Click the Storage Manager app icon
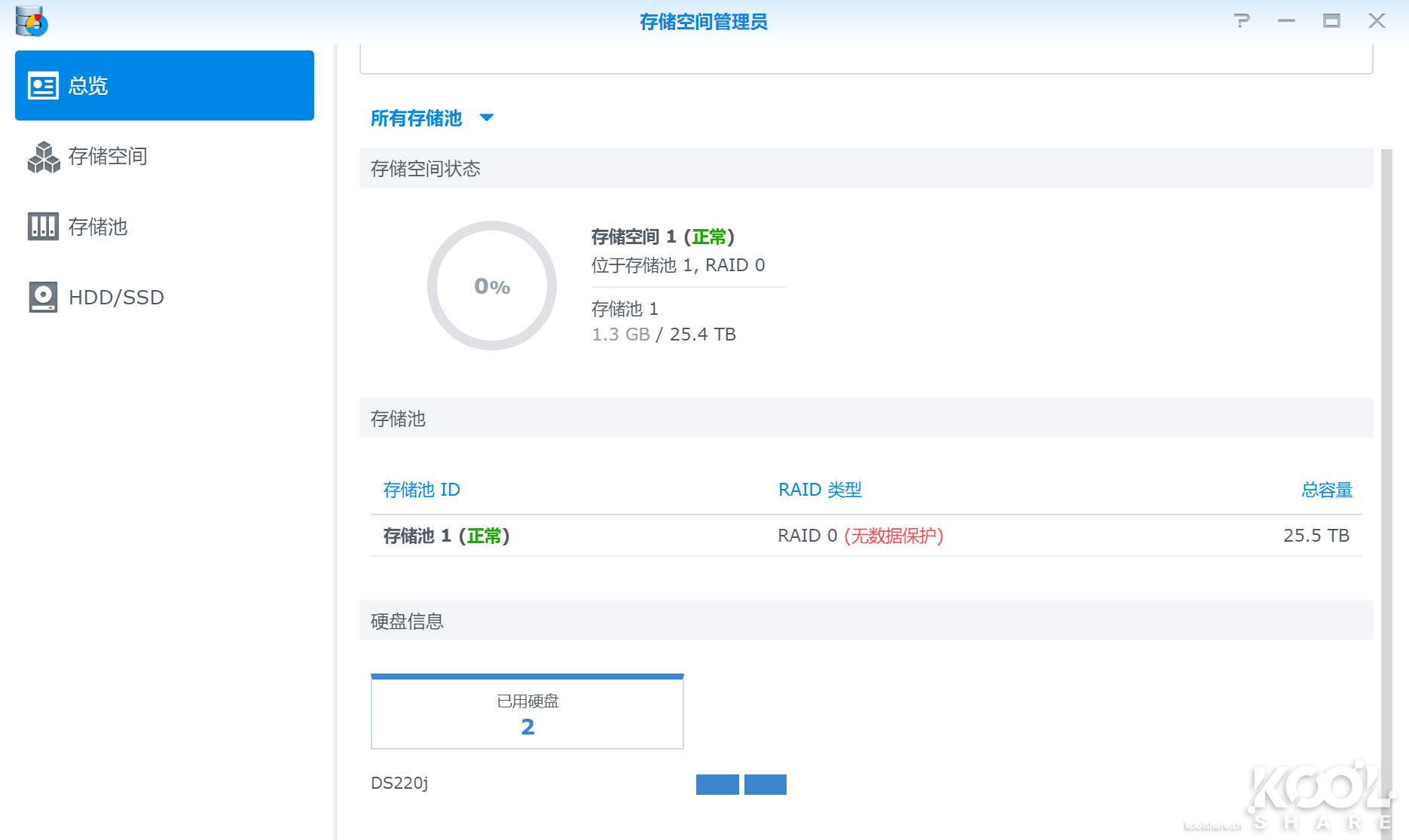1409x840 pixels. coord(32,21)
